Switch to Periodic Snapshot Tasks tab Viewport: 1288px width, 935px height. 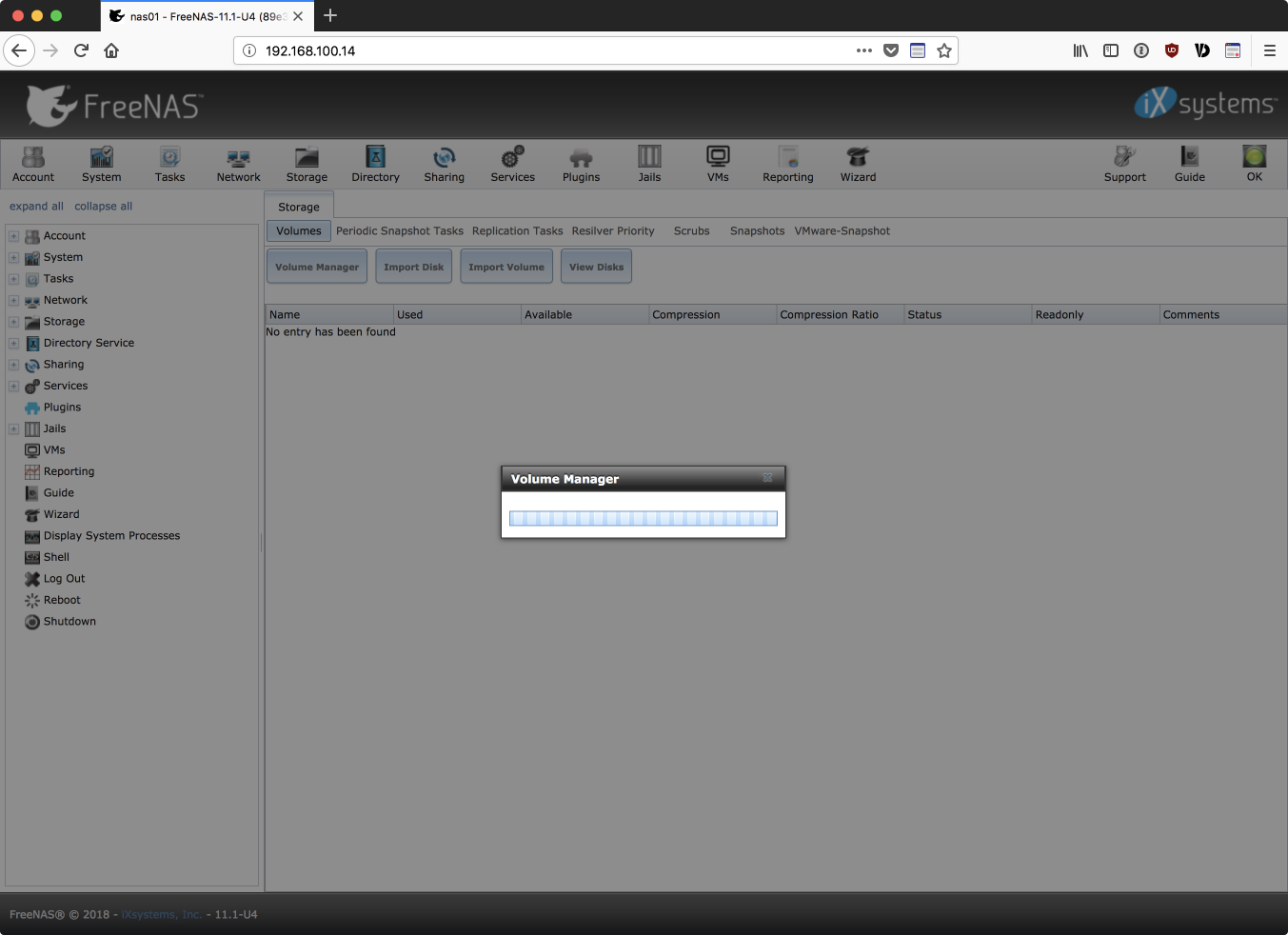pyautogui.click(x=399, y=231)
